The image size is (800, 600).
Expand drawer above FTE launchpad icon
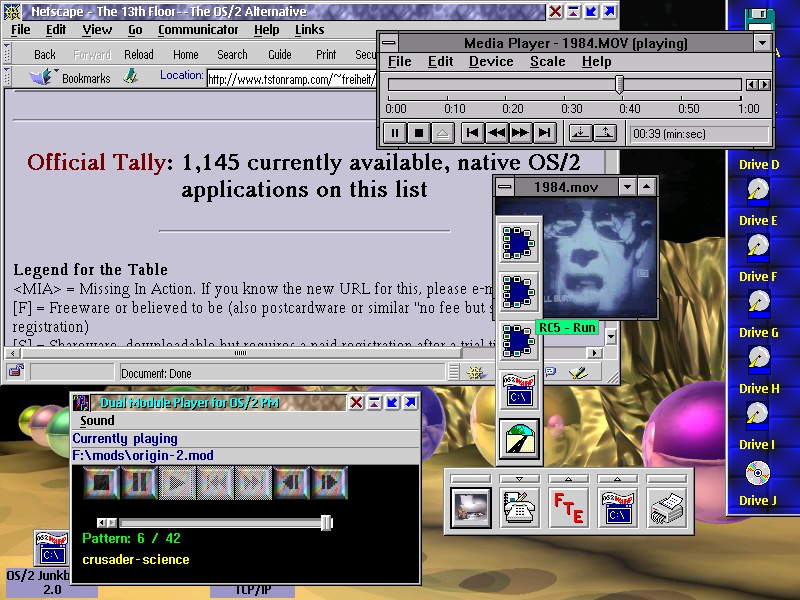click(568, 479)
